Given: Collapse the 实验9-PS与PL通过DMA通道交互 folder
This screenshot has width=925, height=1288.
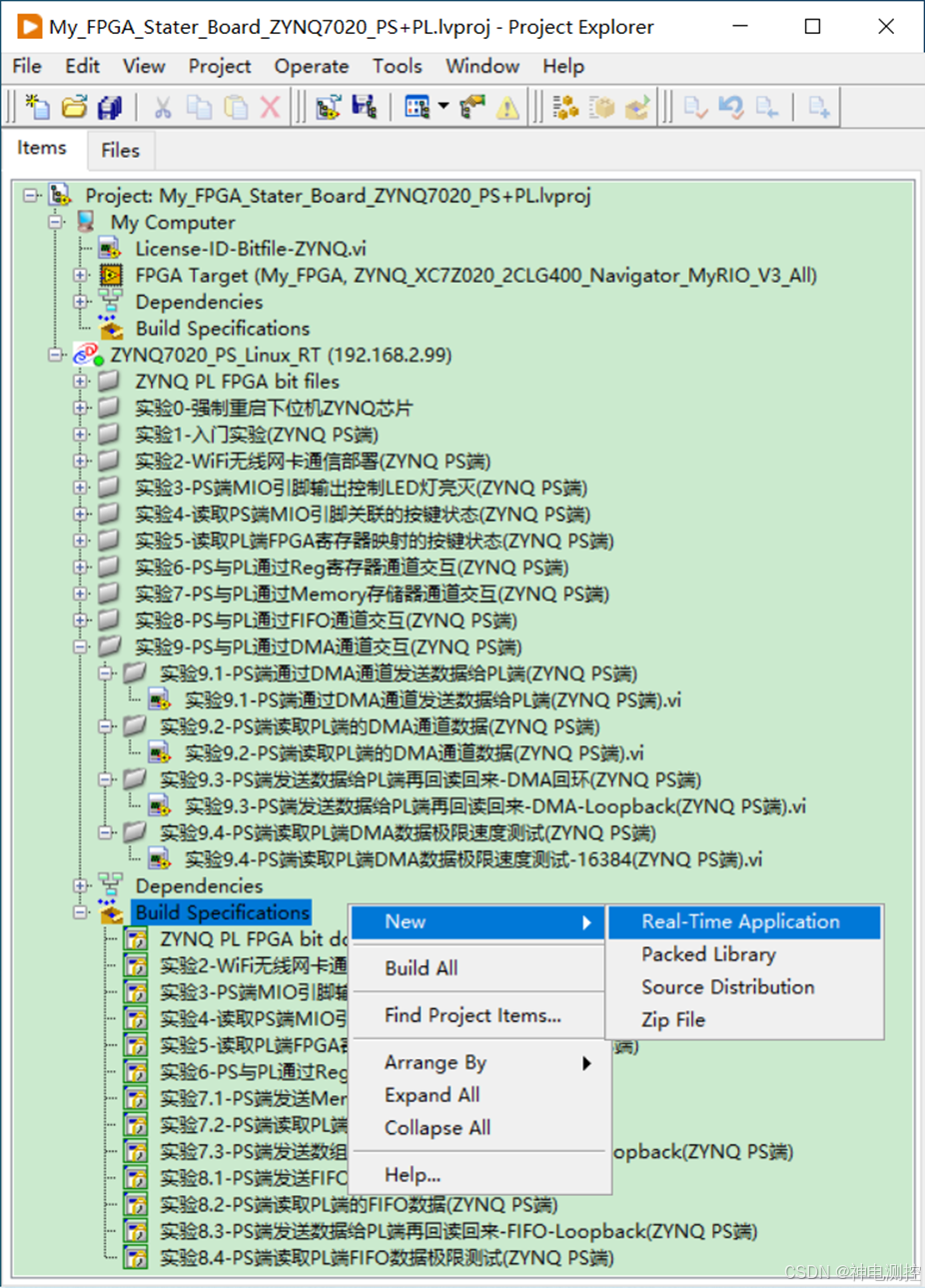Looking at the screenshot, I should [80, 646].
